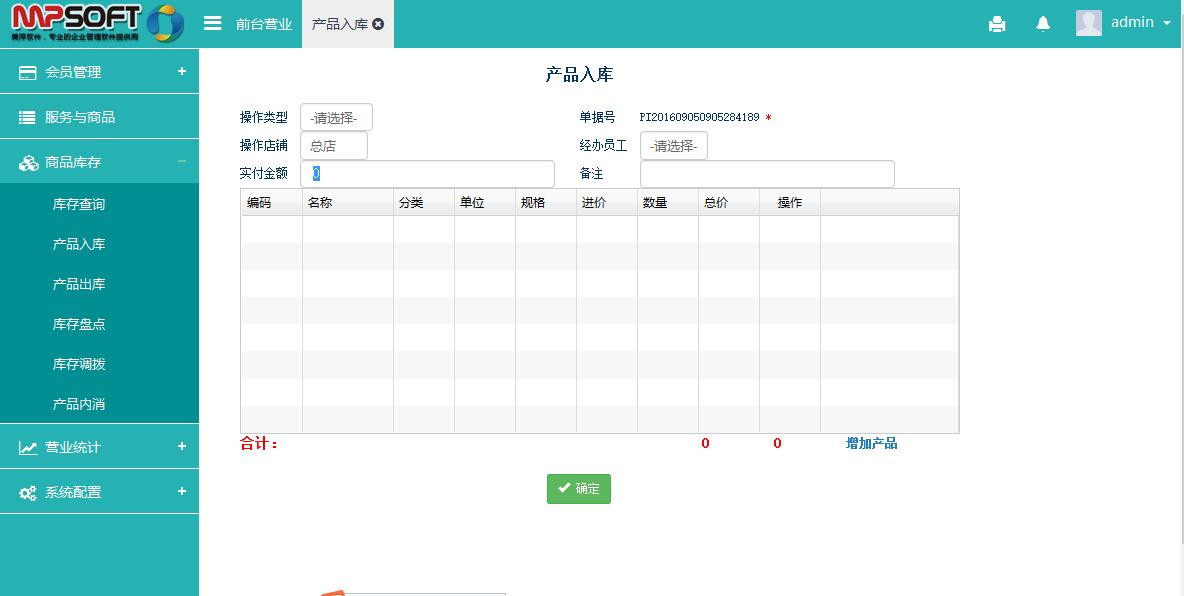
Task: Select an employee in 经办员工 dropdown
Action: (673, 146)
